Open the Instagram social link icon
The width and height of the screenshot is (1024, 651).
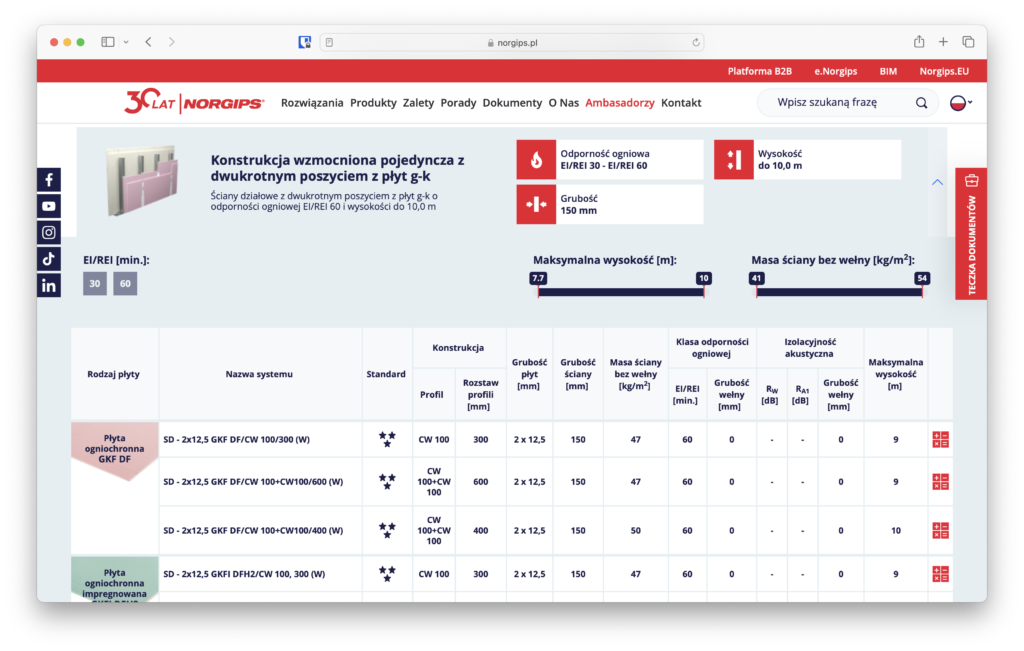pyautogui.click(x=49, y=232)
